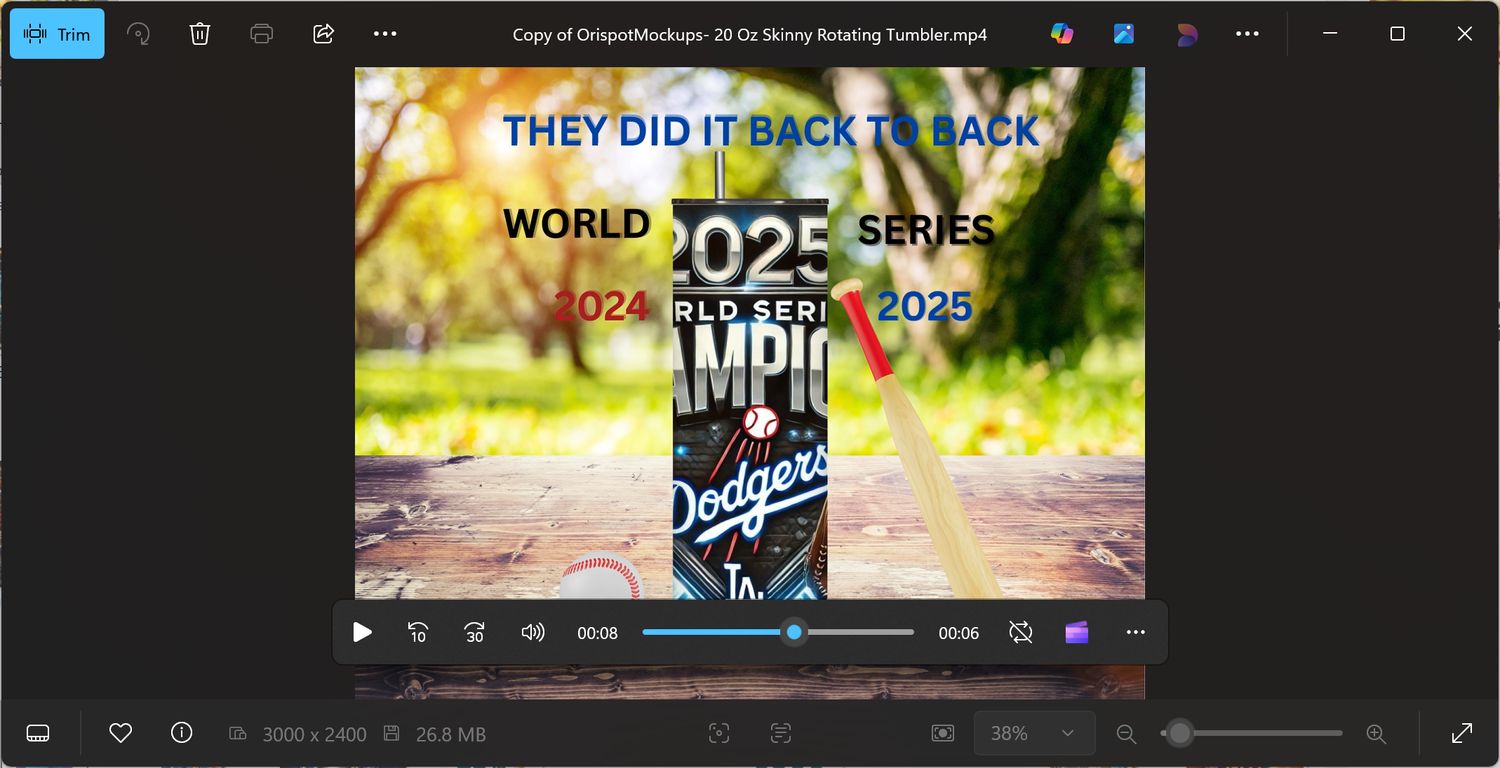The height and width of the screenshot is (768, 1500).
Task: Open Clipchamp edit video icon
Action: (1077, 632)
